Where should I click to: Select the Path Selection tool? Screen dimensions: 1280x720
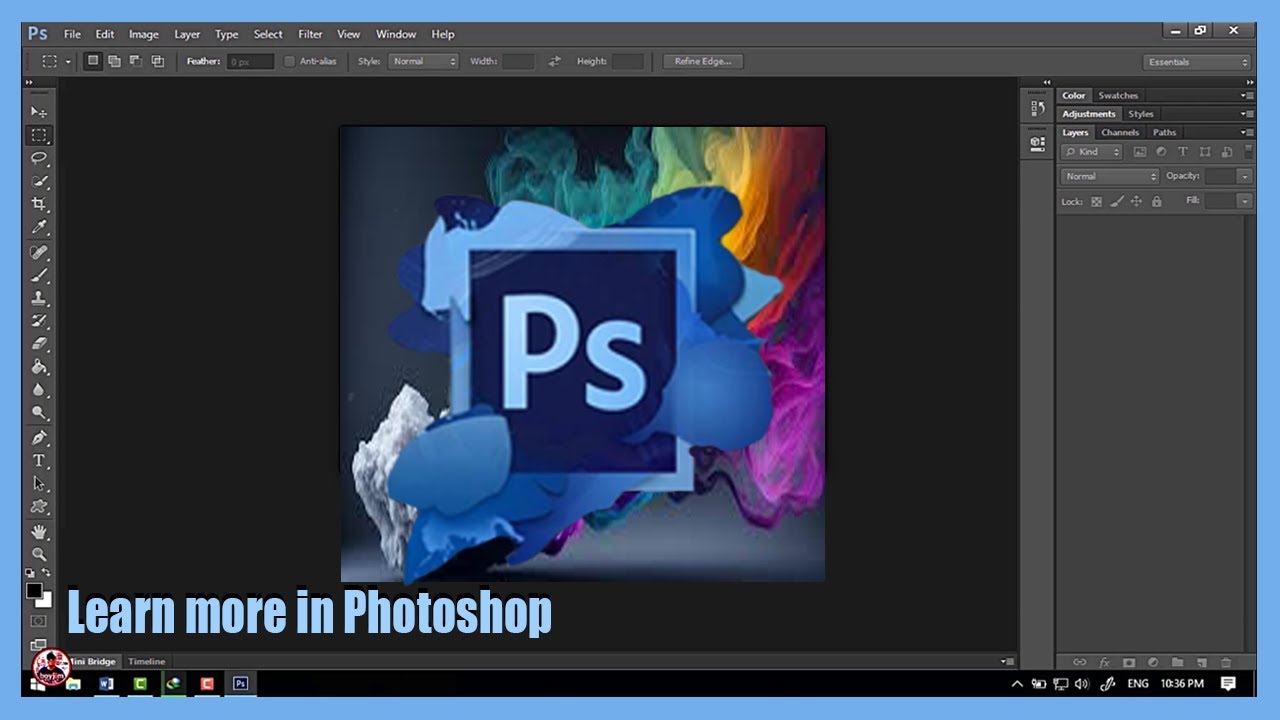click(39, 484)
